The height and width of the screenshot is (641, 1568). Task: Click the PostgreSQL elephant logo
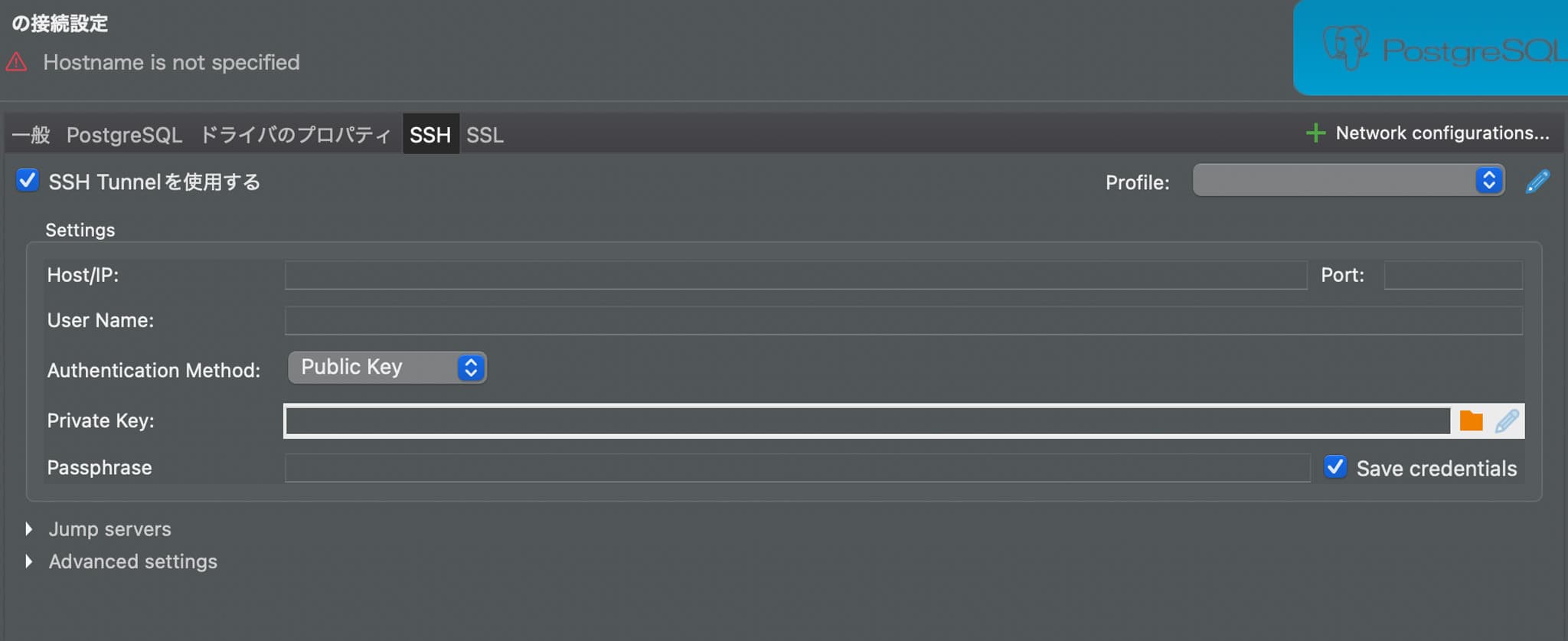pyautogui.click(x=1345, y=47)
